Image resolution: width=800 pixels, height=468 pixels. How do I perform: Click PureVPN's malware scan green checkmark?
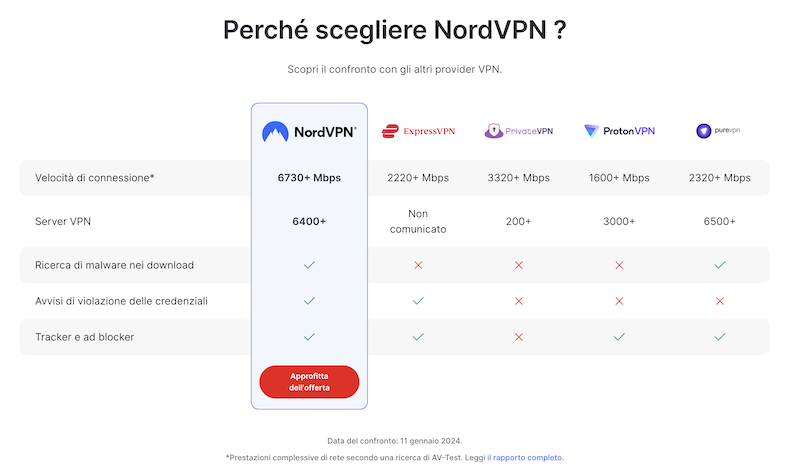720,265
